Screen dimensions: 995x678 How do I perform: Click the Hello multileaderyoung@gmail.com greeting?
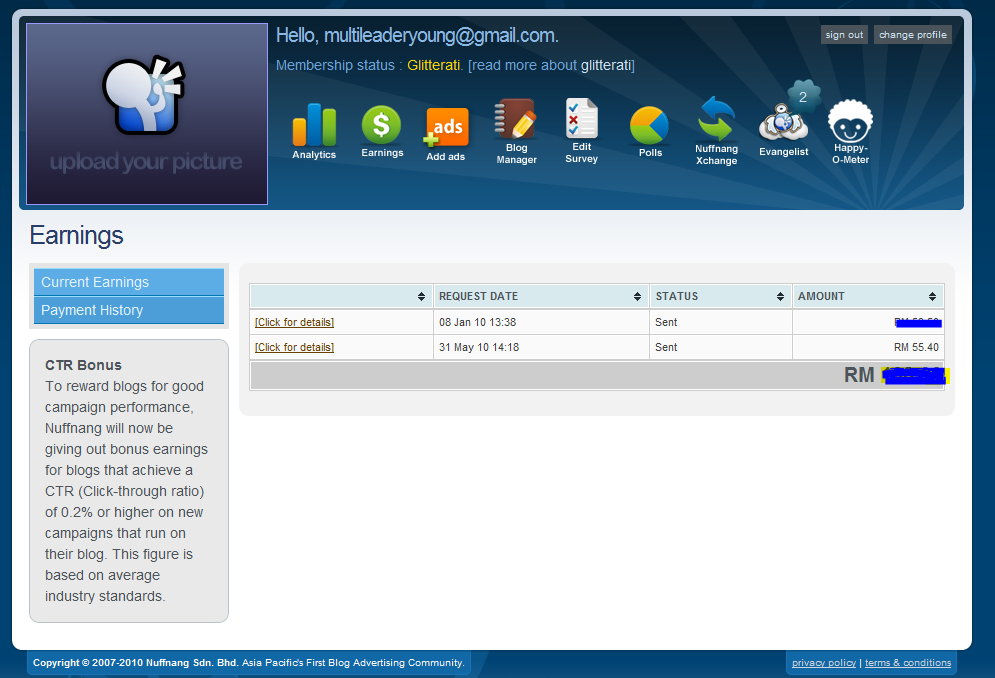pyautogui.click(x=418, y=36)
